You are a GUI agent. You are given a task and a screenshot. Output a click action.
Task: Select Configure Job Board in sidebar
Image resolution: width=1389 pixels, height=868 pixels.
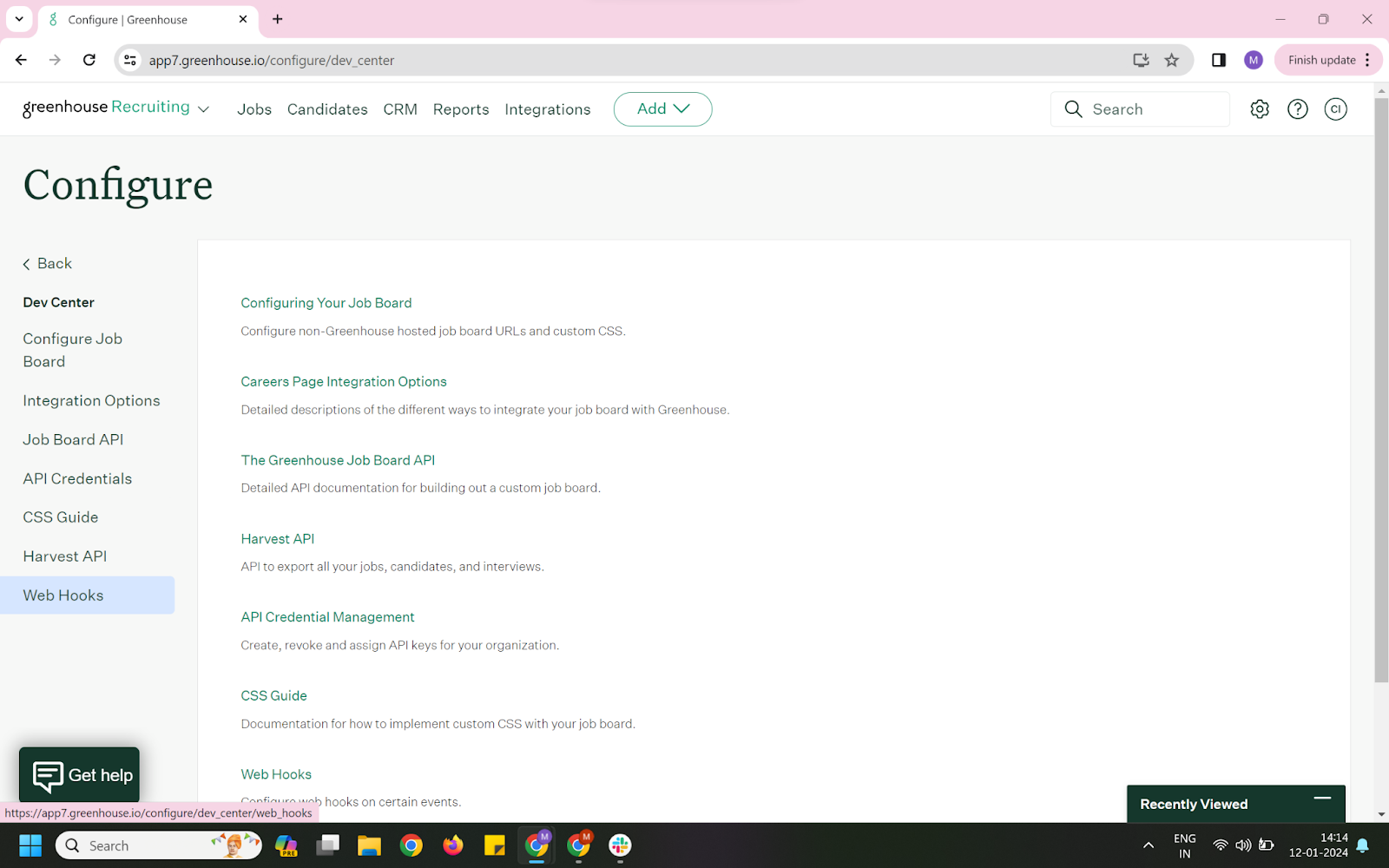pyautogui.click(x=73, y=350)
